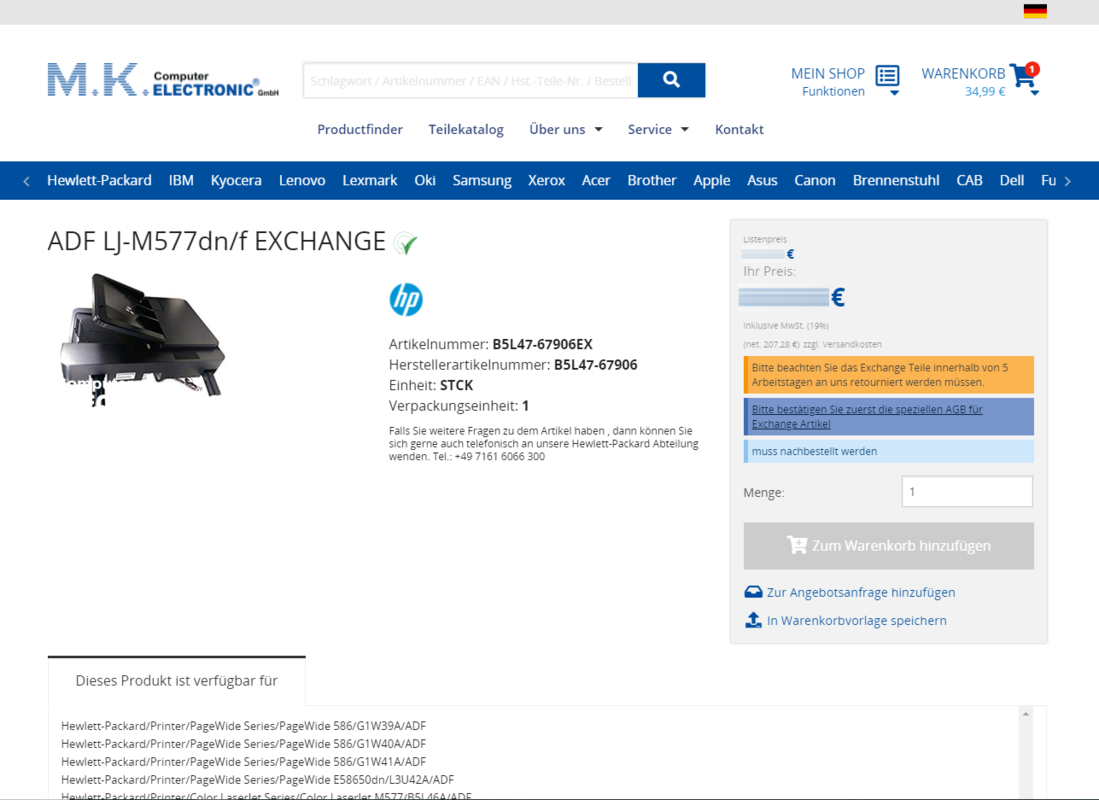Click the green checkmark beside product title
The image size is (1099, 800).
click(406, 243)
